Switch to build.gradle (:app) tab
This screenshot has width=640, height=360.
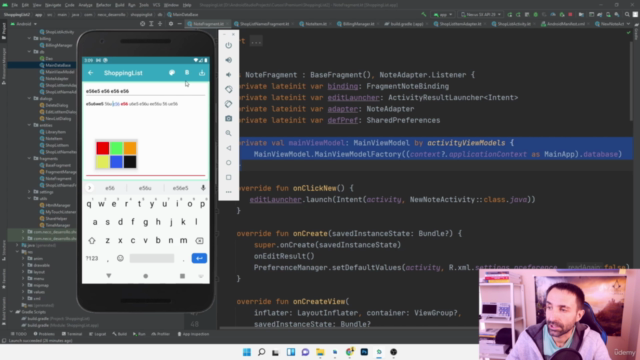coord(404,24)
